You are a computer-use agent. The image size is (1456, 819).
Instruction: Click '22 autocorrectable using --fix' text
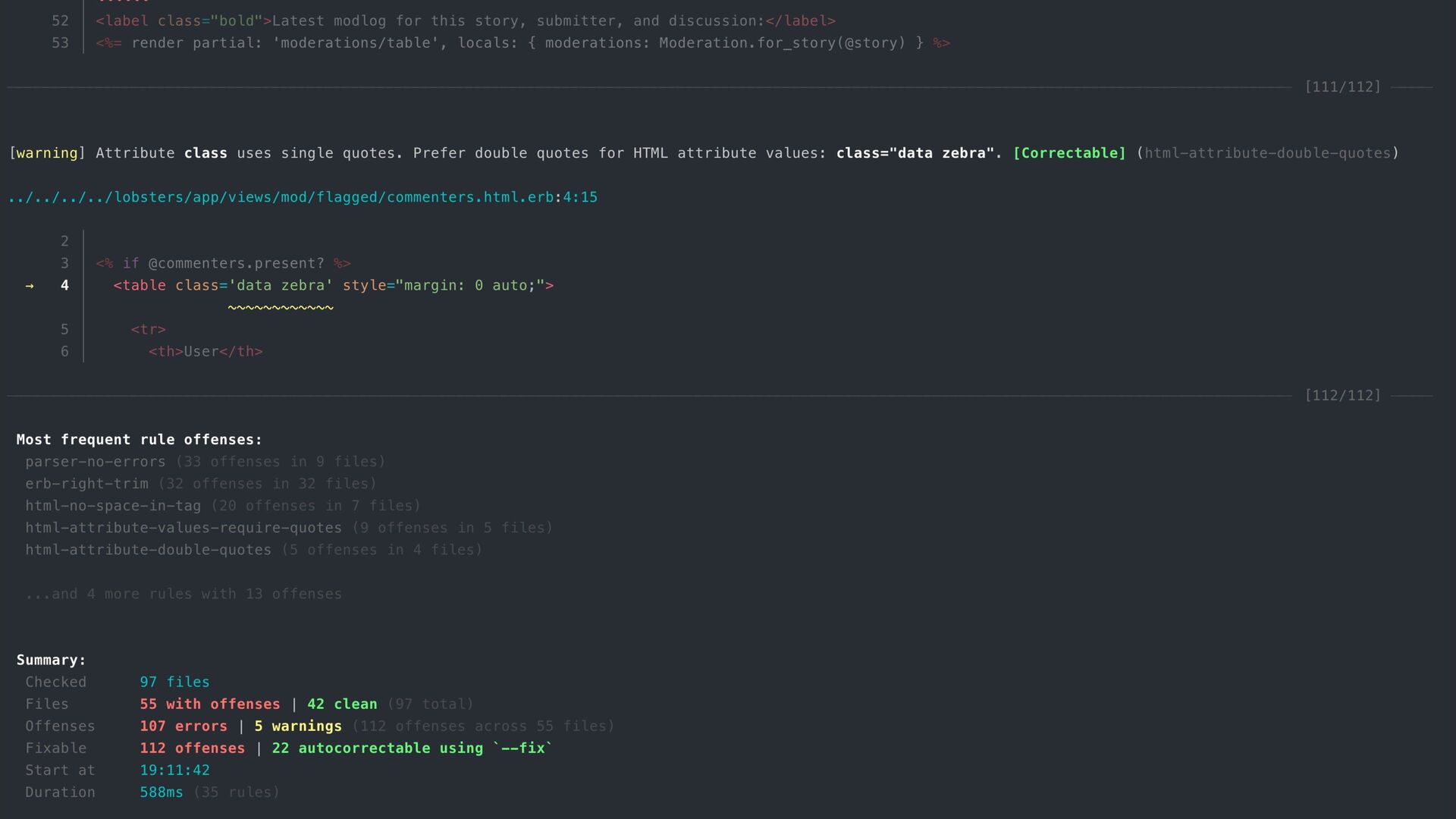(412, 748)
